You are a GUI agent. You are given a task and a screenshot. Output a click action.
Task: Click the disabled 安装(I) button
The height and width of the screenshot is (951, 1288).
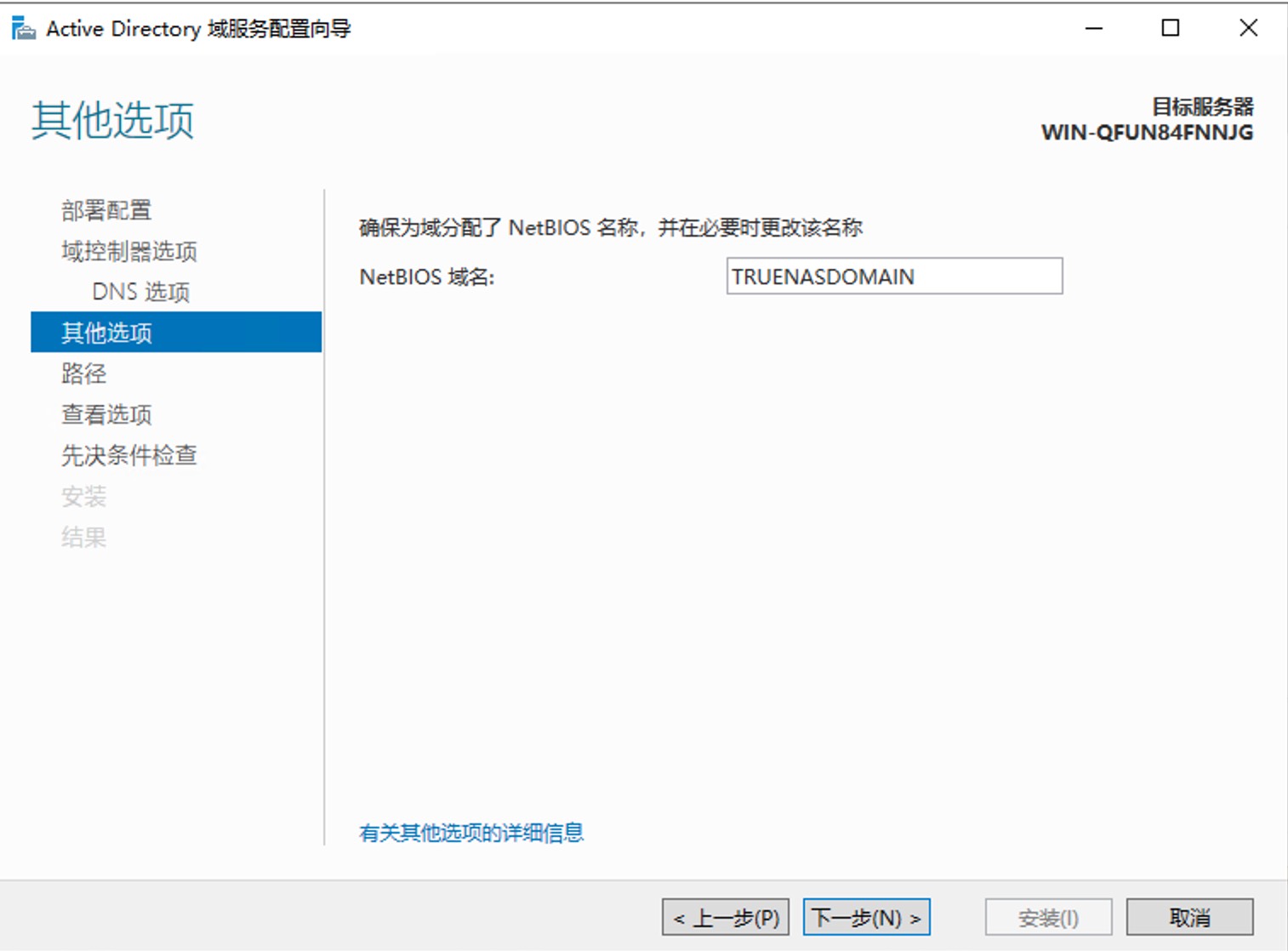pos(1048,917)
